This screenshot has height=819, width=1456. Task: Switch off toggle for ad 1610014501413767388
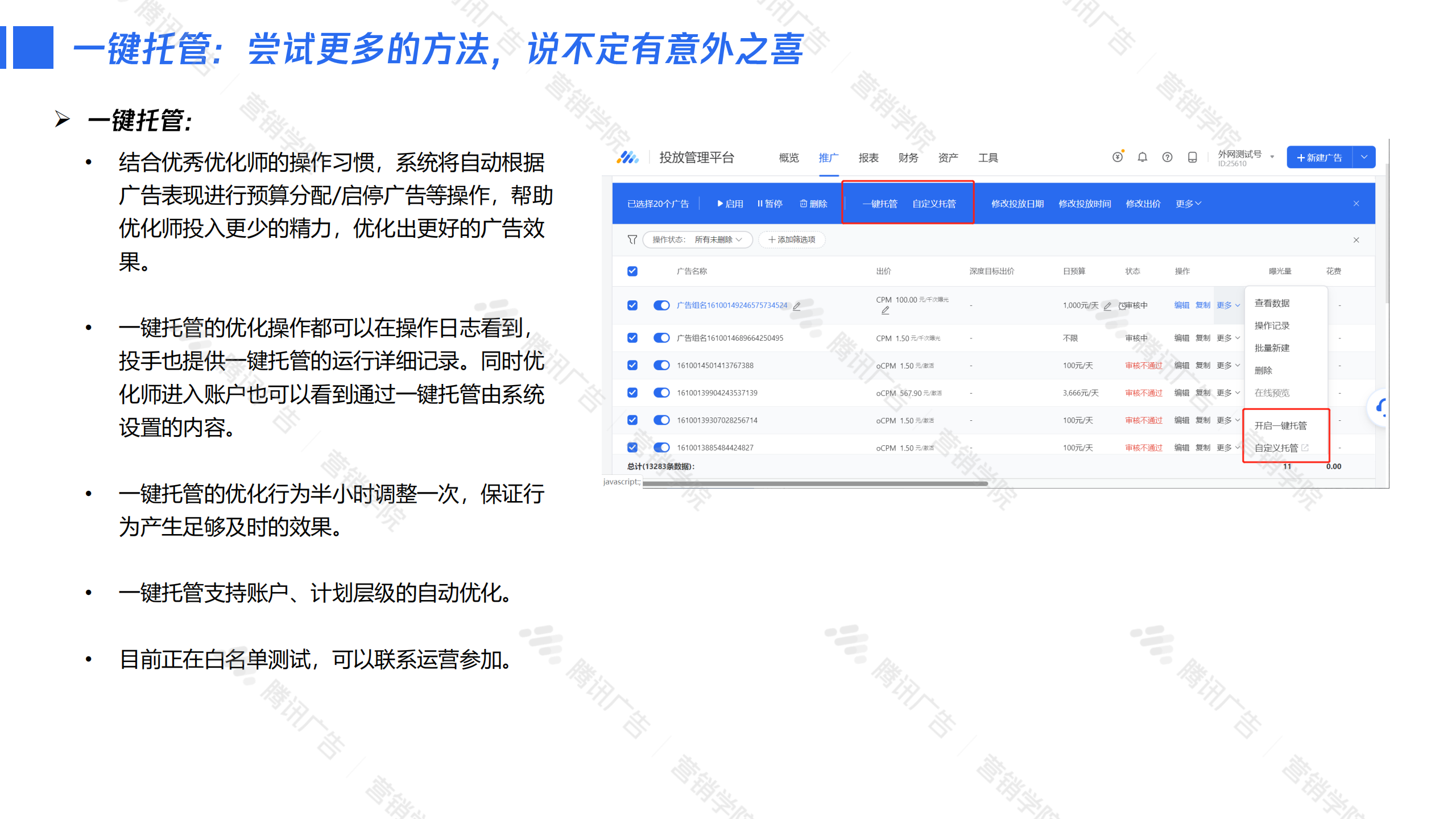661,365
